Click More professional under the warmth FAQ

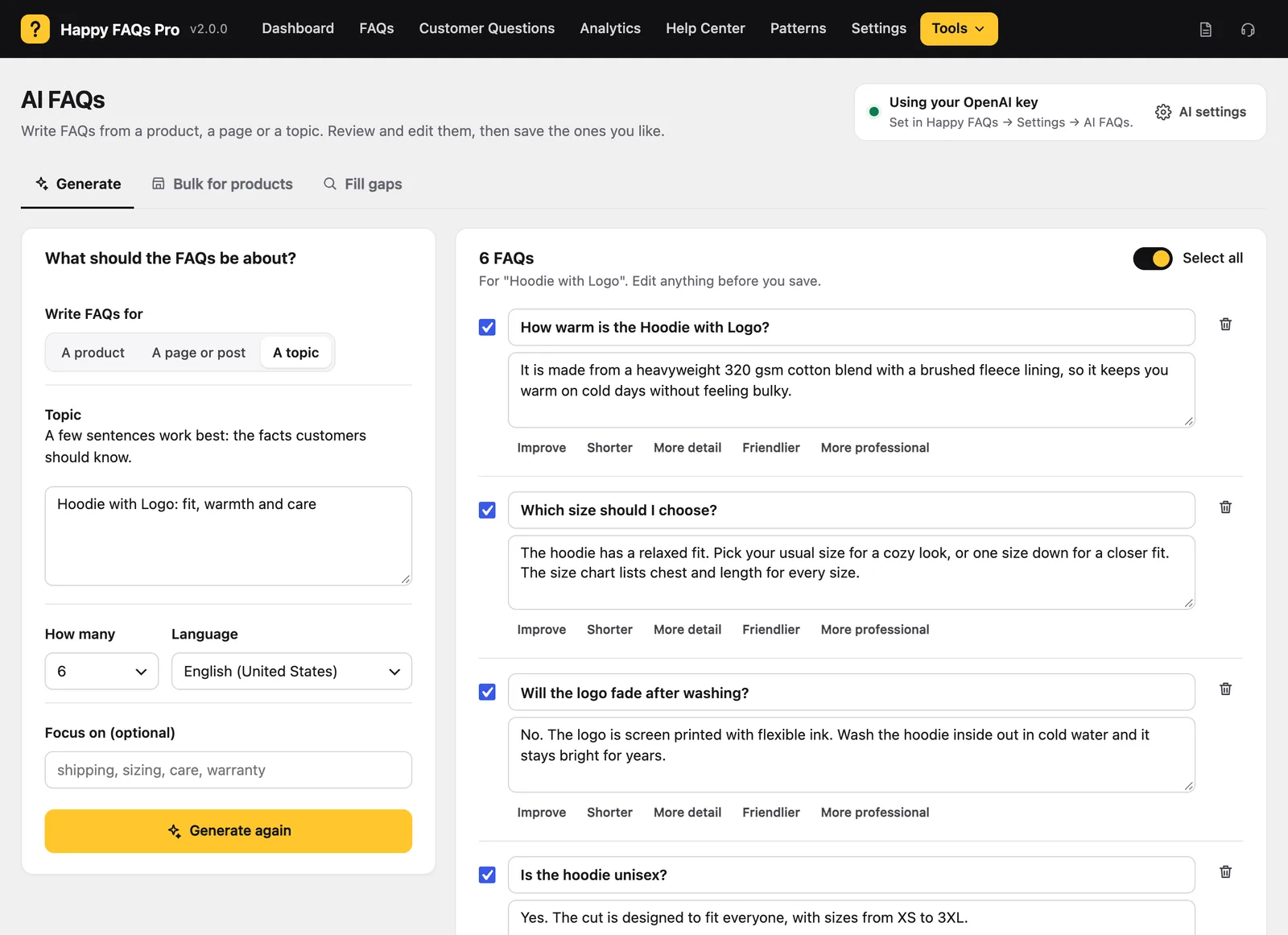coord(875,448)
